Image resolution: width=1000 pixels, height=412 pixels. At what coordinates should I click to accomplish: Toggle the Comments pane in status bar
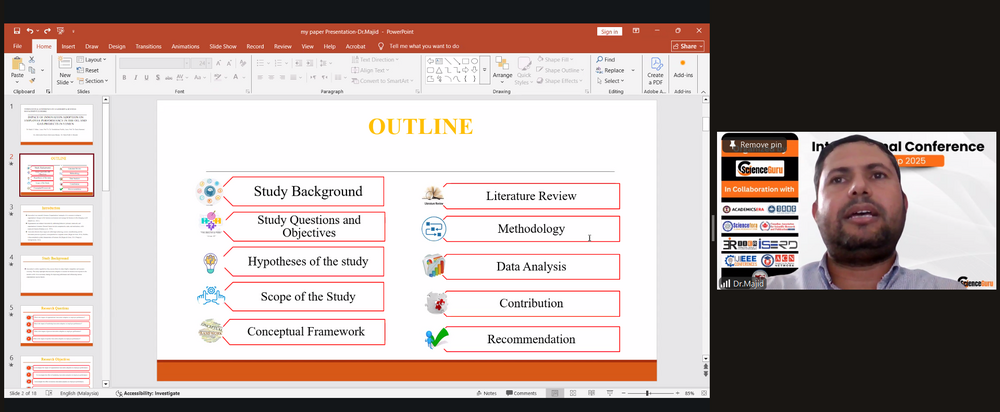coord(521,393)
